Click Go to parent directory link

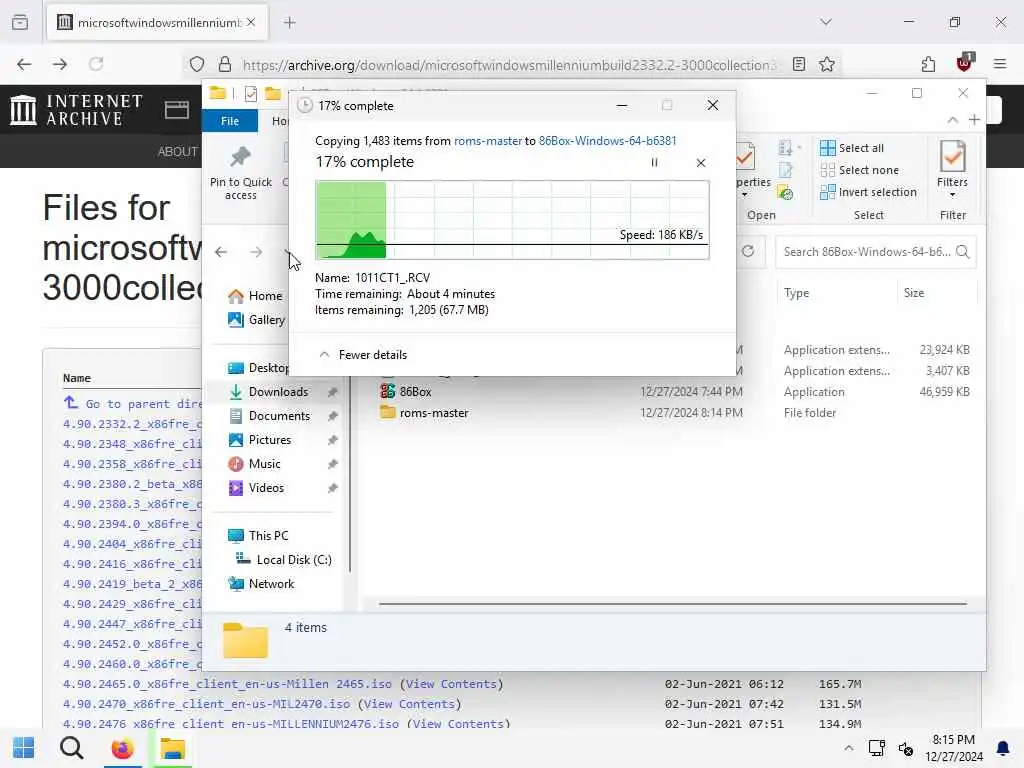pyautogui.click(x=133, y=404)
